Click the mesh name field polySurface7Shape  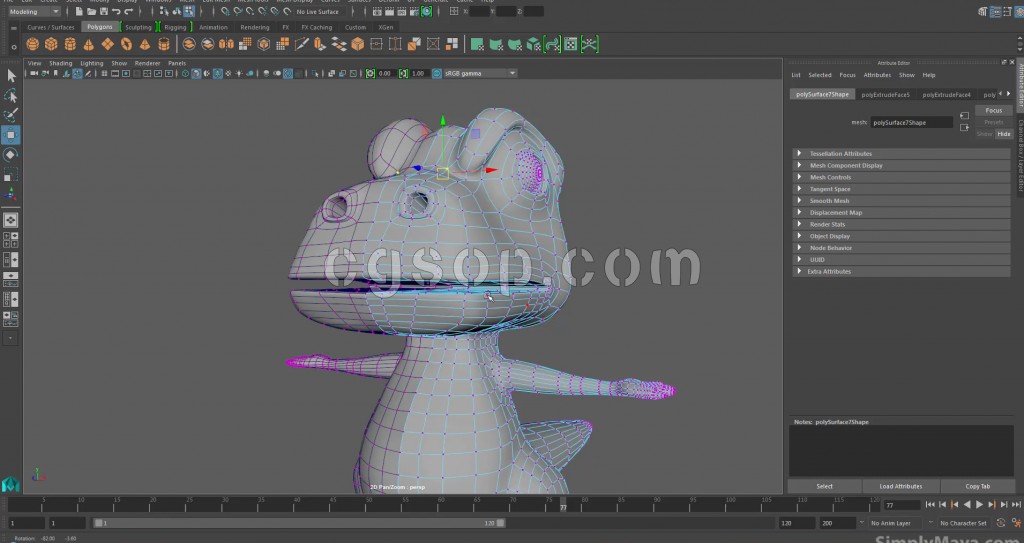(912, 122)
